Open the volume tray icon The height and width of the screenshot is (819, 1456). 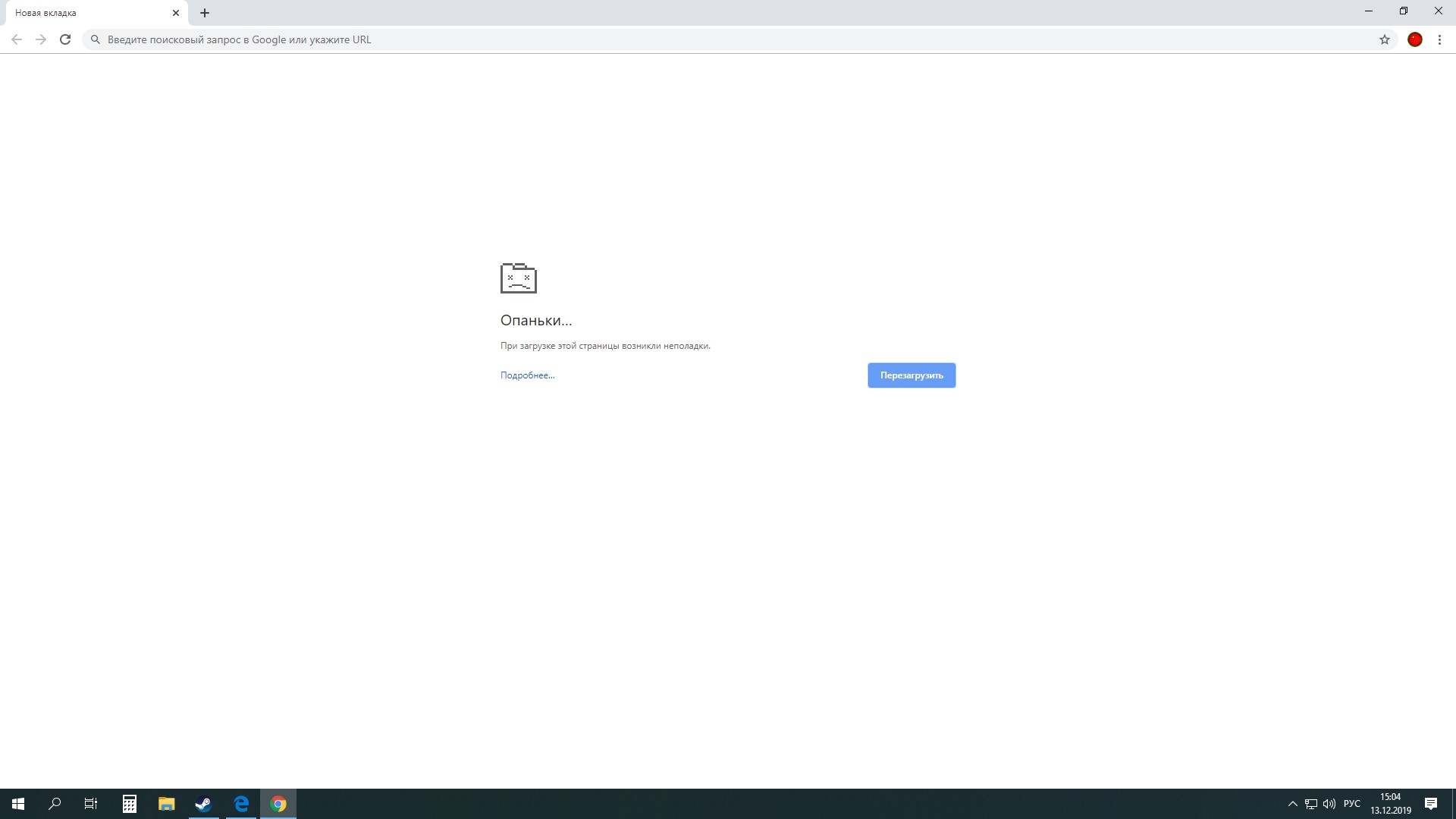(x=1329, y=804)
